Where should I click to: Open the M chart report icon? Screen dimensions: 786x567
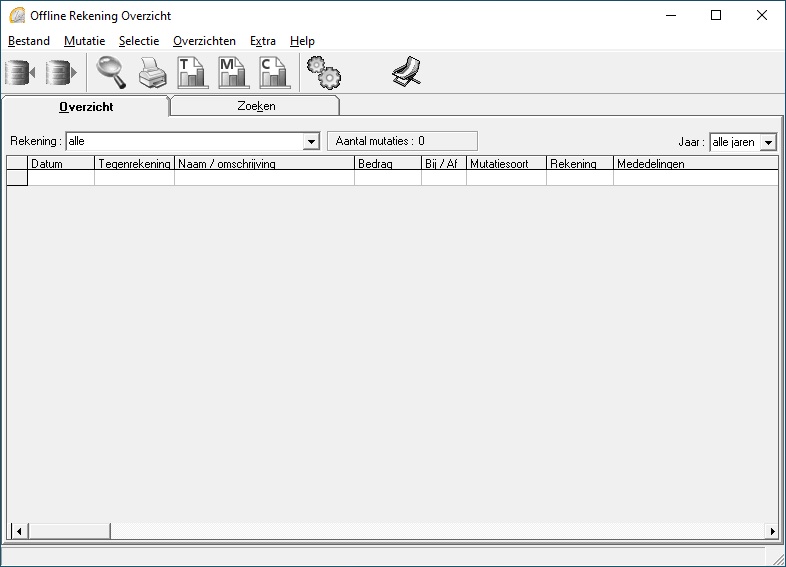tap(231, 73)
